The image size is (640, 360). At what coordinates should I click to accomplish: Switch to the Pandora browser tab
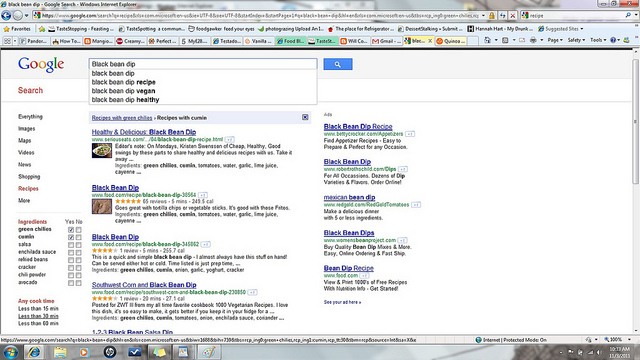(x=34, y=41)
